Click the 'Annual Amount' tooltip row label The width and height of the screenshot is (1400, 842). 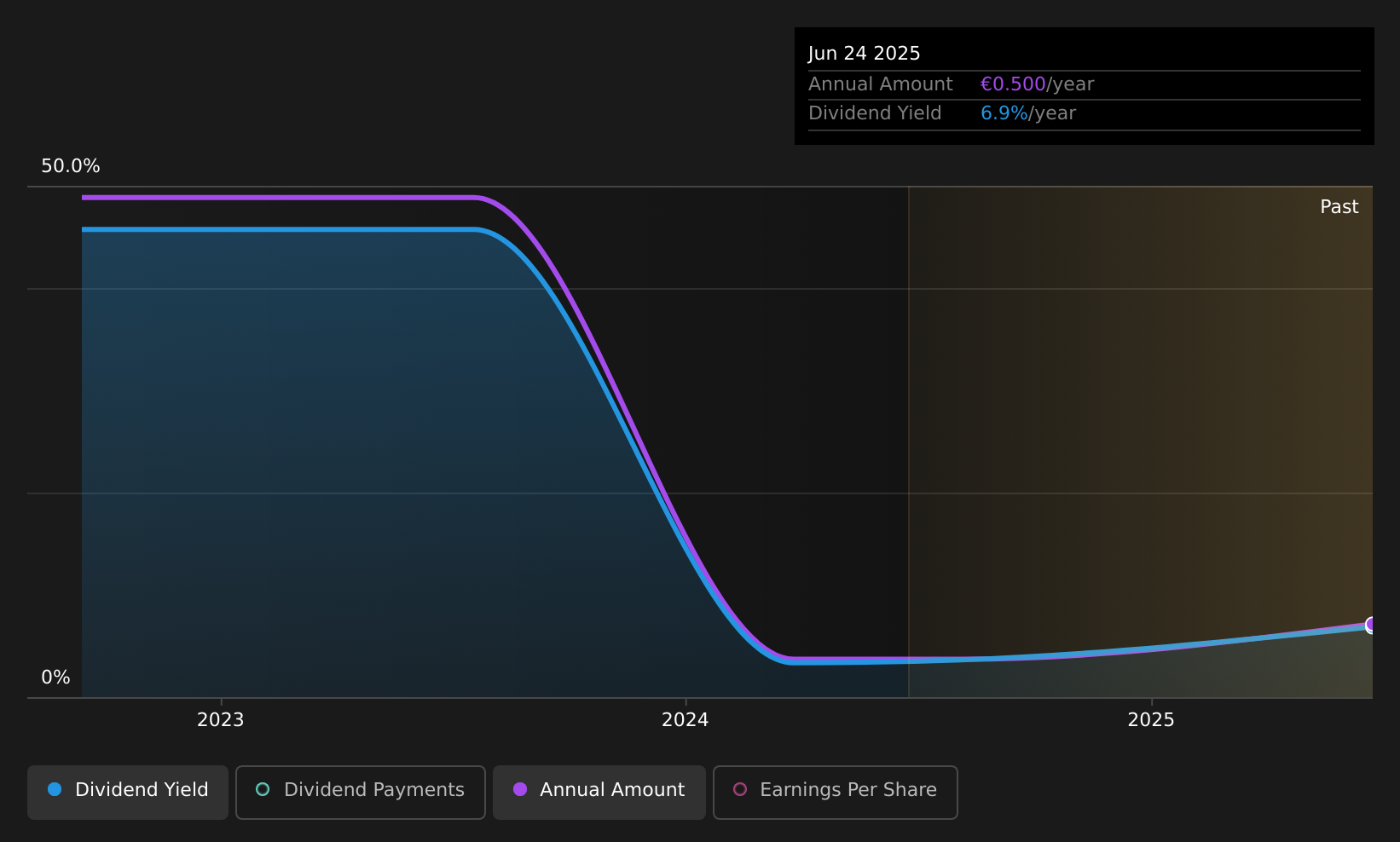(x=881, y=84)
